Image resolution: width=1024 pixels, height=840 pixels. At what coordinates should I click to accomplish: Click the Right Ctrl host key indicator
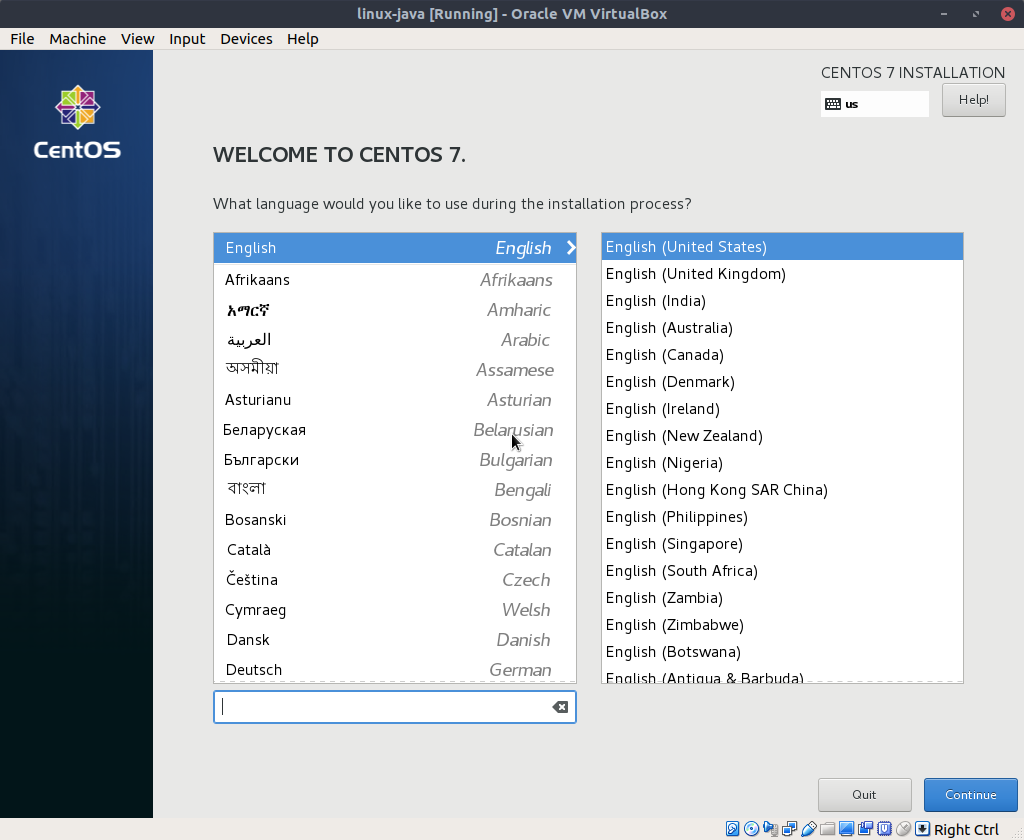[x=966, y=830]
